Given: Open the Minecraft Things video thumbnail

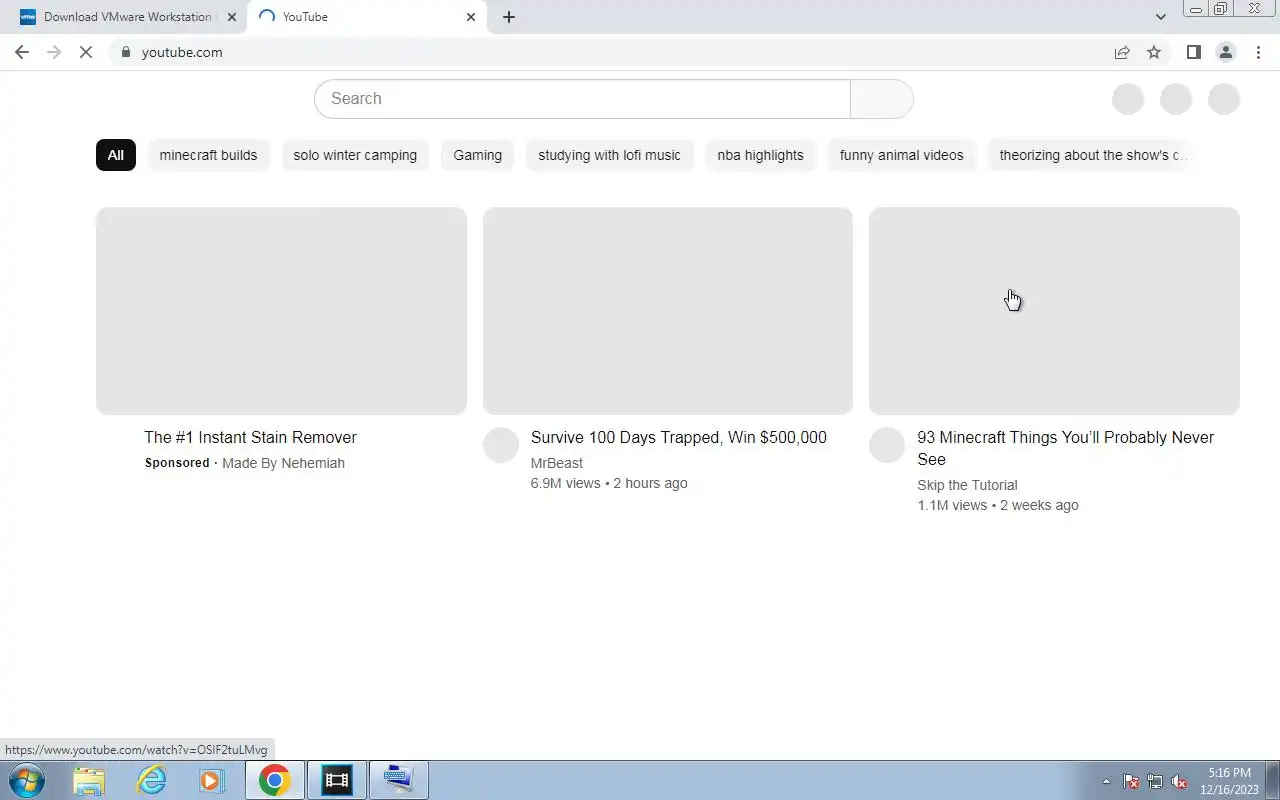Looking at the screenshot, I should (1054, 311).
